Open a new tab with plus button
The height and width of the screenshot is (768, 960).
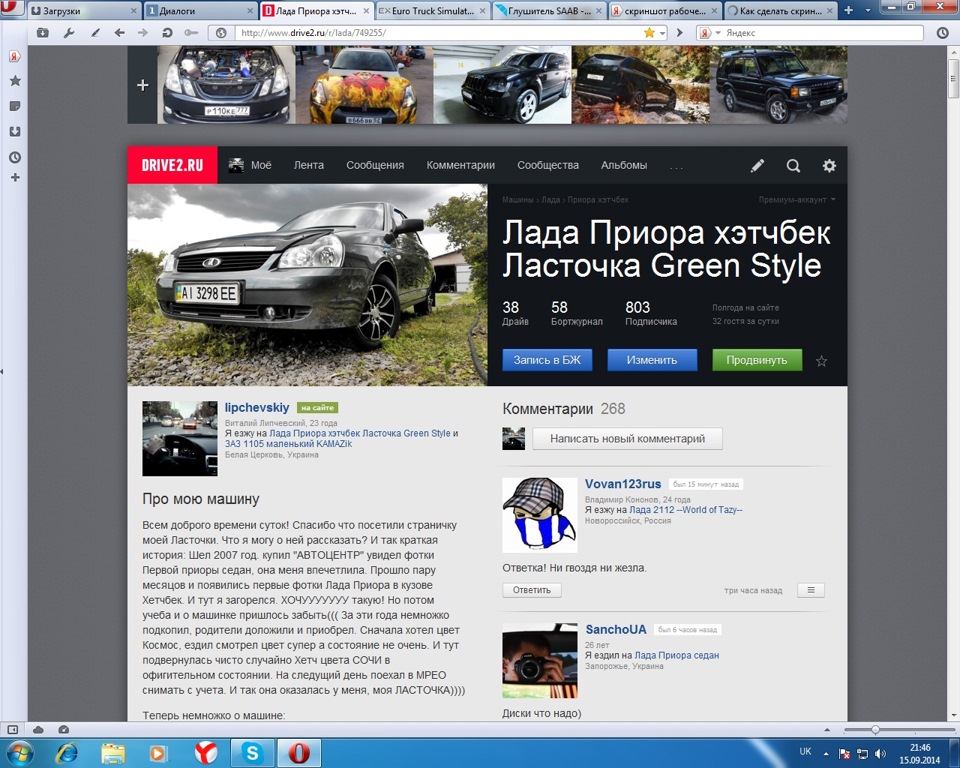[x=849, y=10]
